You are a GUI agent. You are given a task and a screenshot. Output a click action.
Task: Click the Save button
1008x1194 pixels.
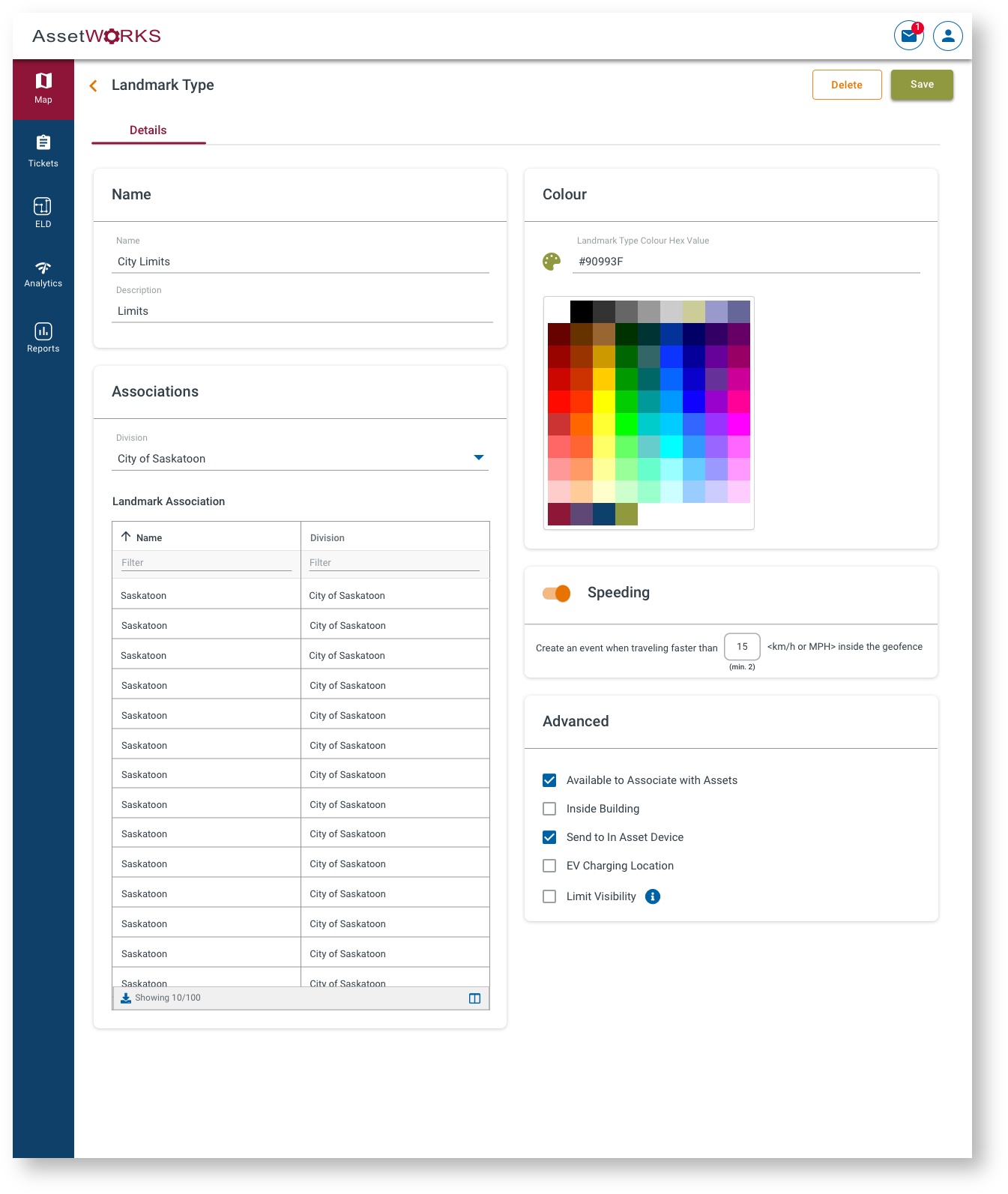point(922,85)
